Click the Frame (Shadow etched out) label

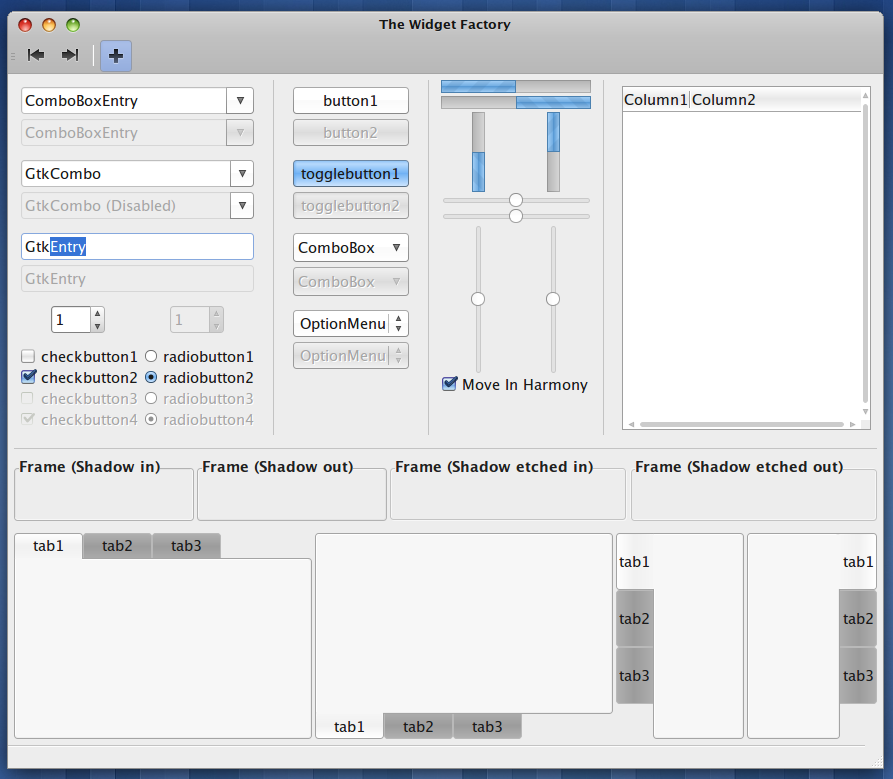739,467
